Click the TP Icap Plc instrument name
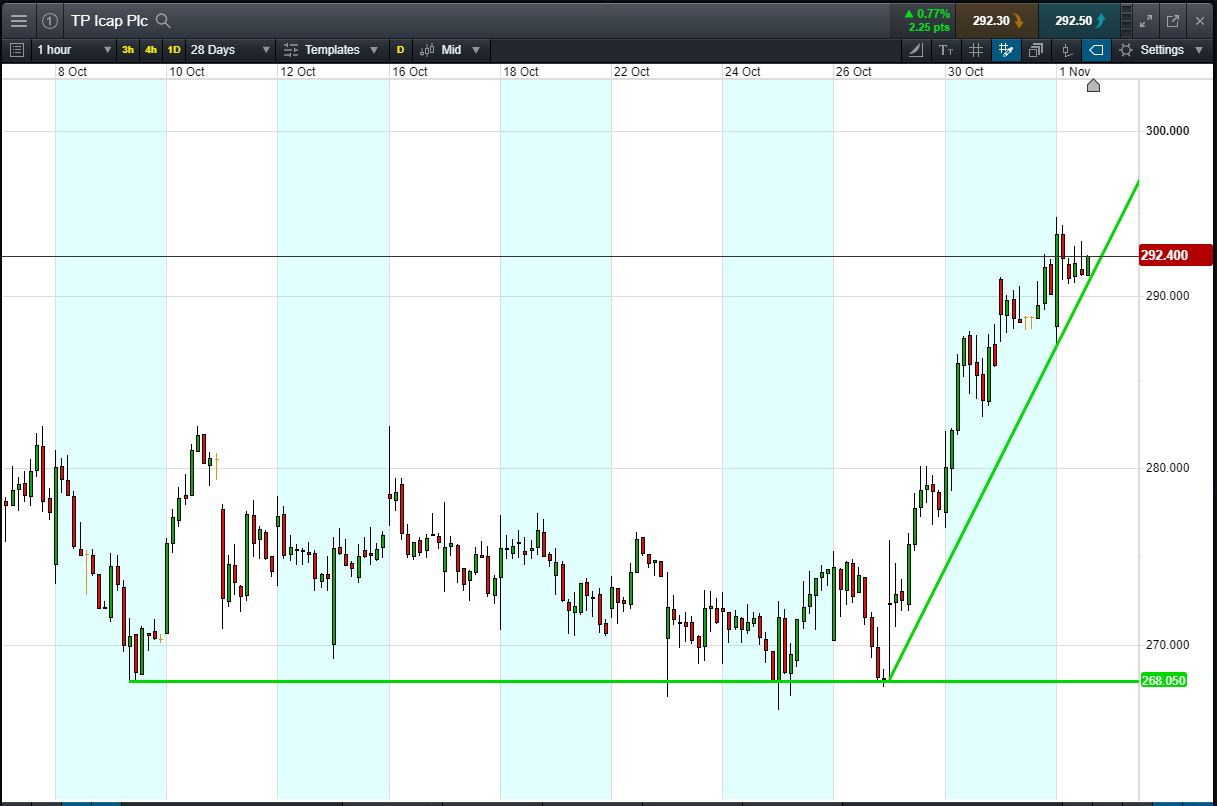1217x806 pixels. tap(109, 20)
